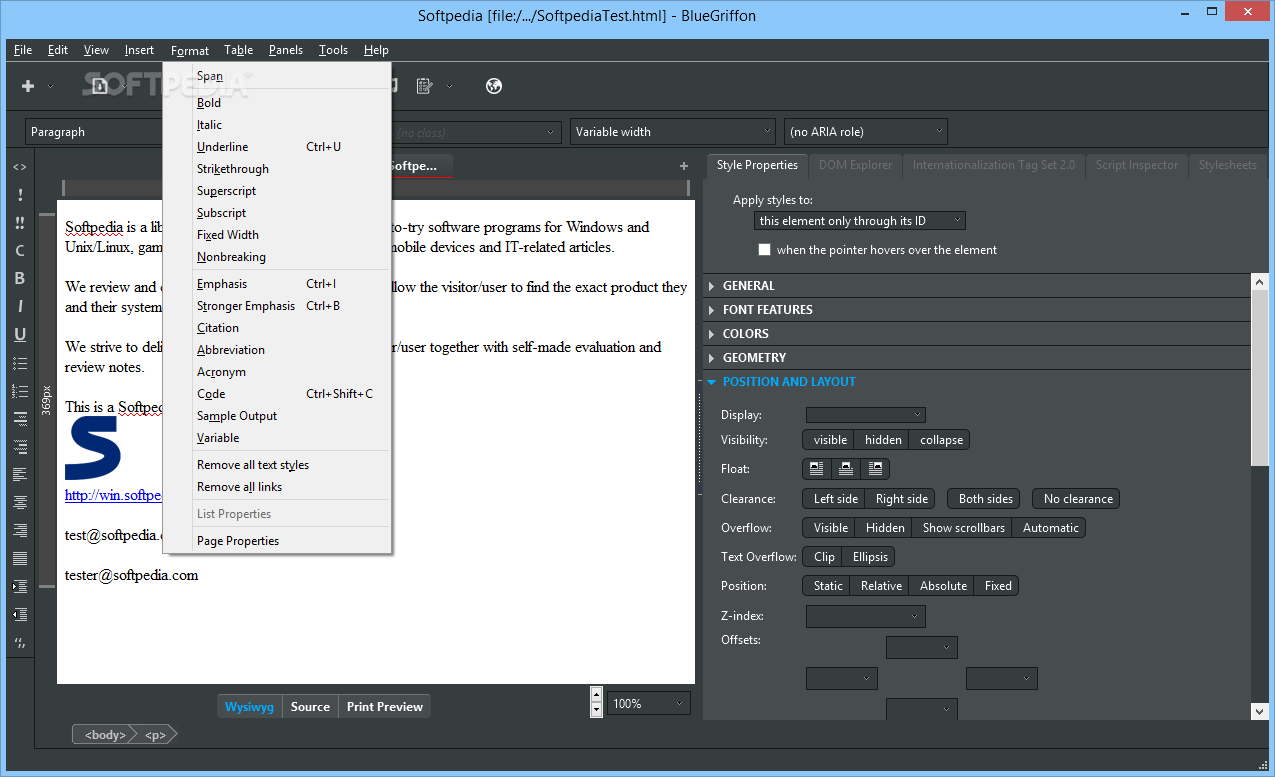Toggle Visibility to collapse

point(941,440)
